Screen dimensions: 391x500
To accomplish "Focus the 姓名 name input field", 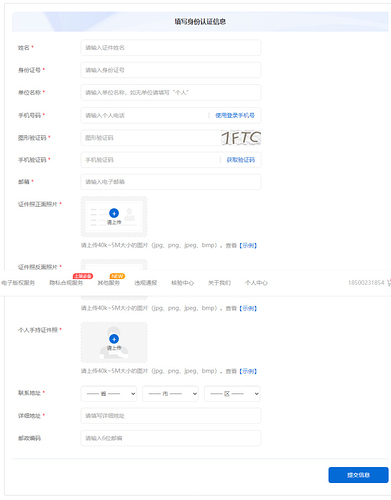I will tap(171, 48).
